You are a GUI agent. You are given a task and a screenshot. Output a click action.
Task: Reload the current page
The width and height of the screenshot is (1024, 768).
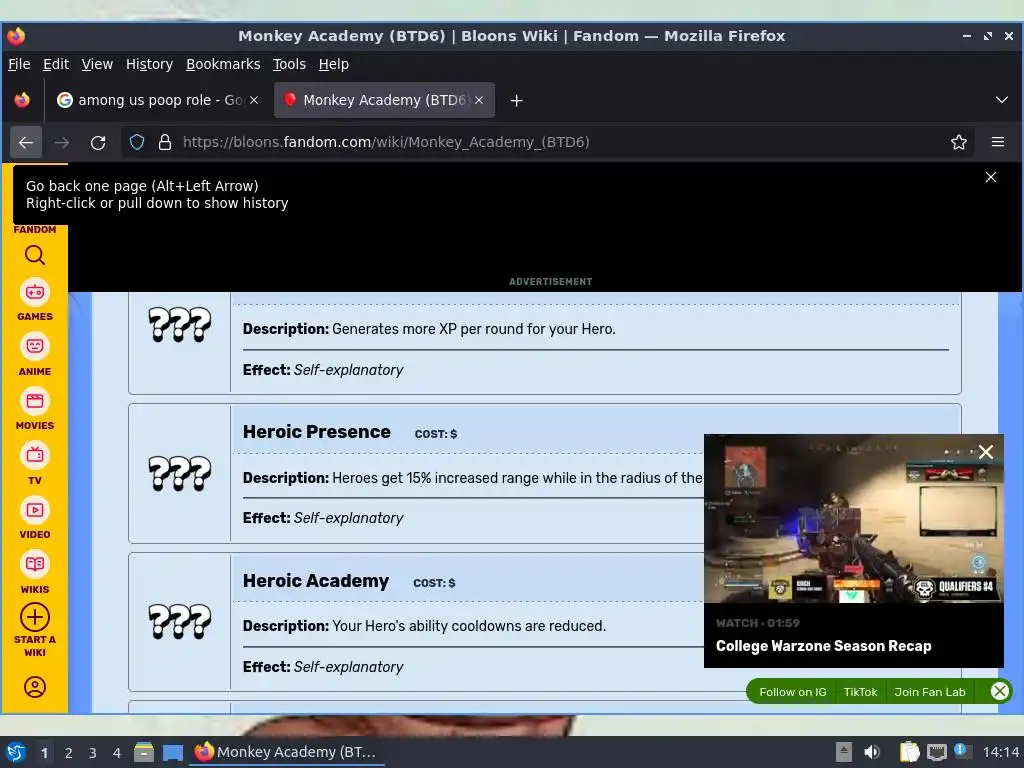98,142
